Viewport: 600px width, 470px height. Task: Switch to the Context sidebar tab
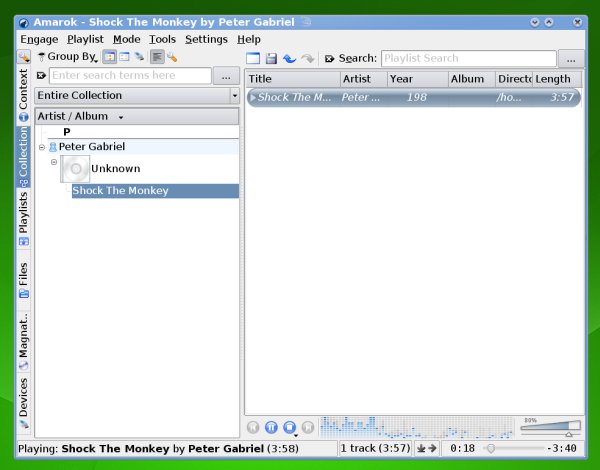coord(23,95)
